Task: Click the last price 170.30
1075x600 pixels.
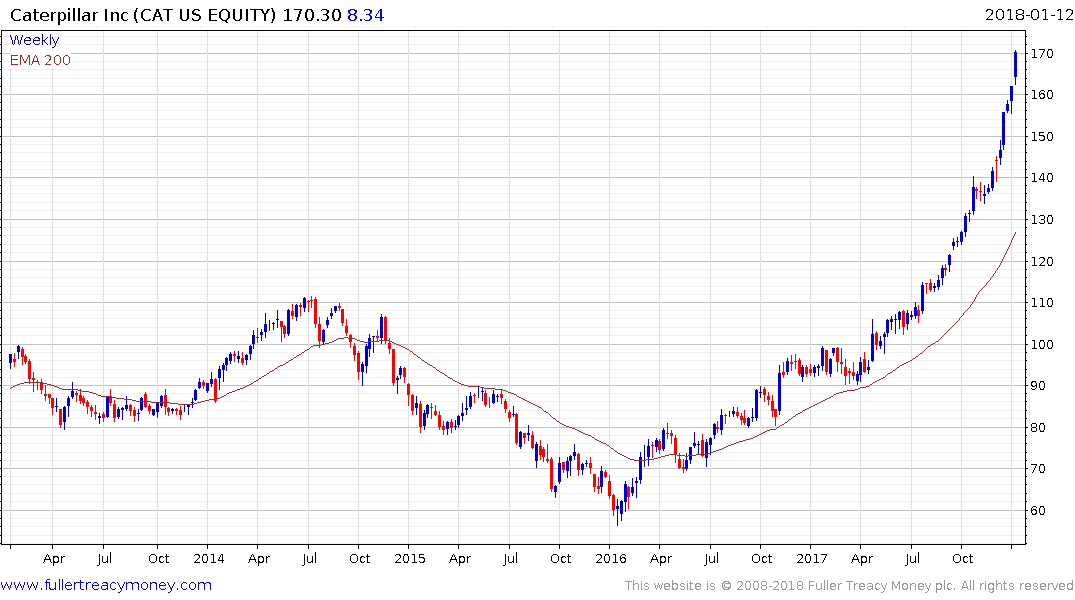Action: tap(312, 15)
